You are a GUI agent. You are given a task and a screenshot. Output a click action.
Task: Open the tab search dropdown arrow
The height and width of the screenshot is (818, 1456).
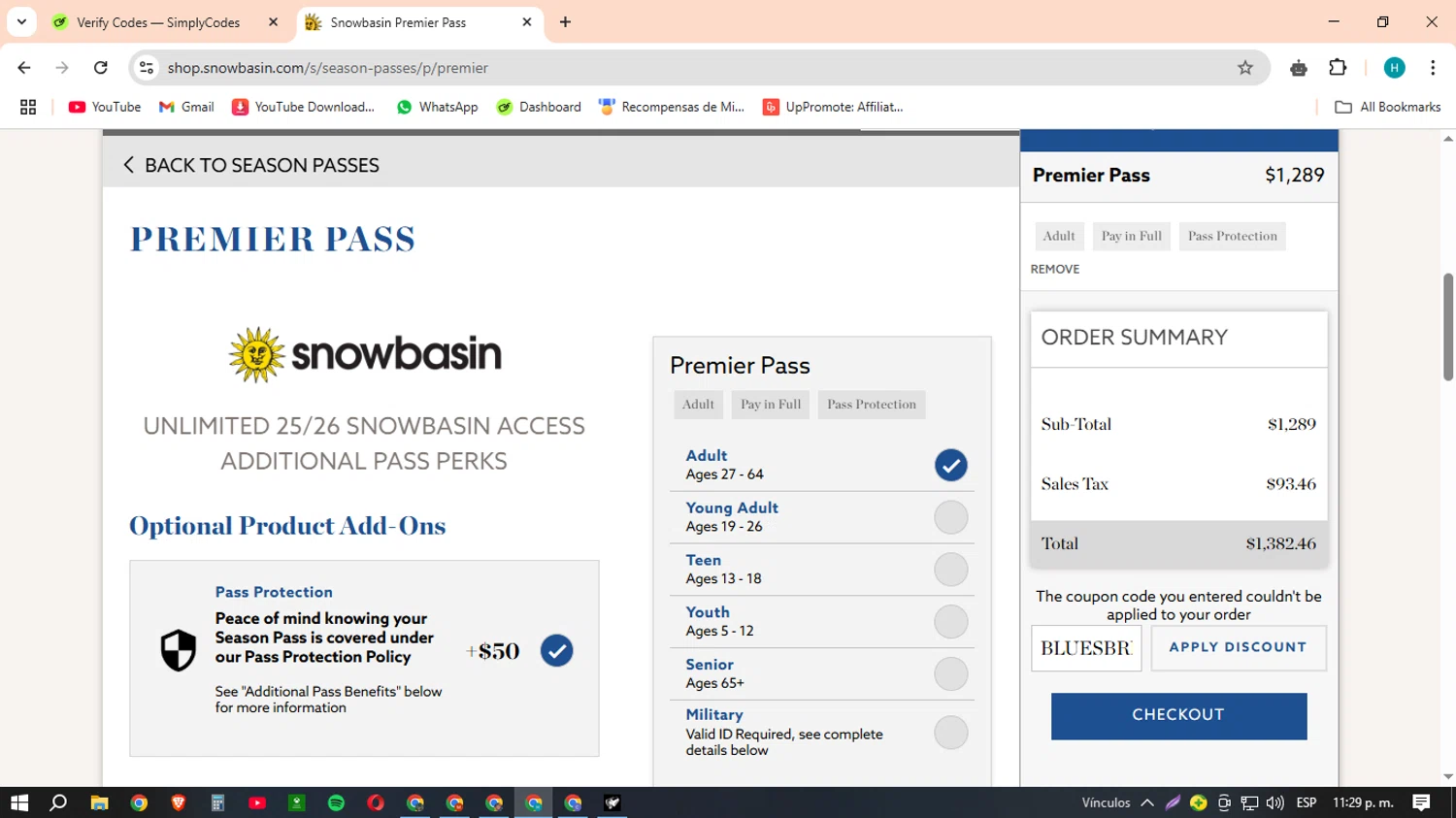[21, 22]
